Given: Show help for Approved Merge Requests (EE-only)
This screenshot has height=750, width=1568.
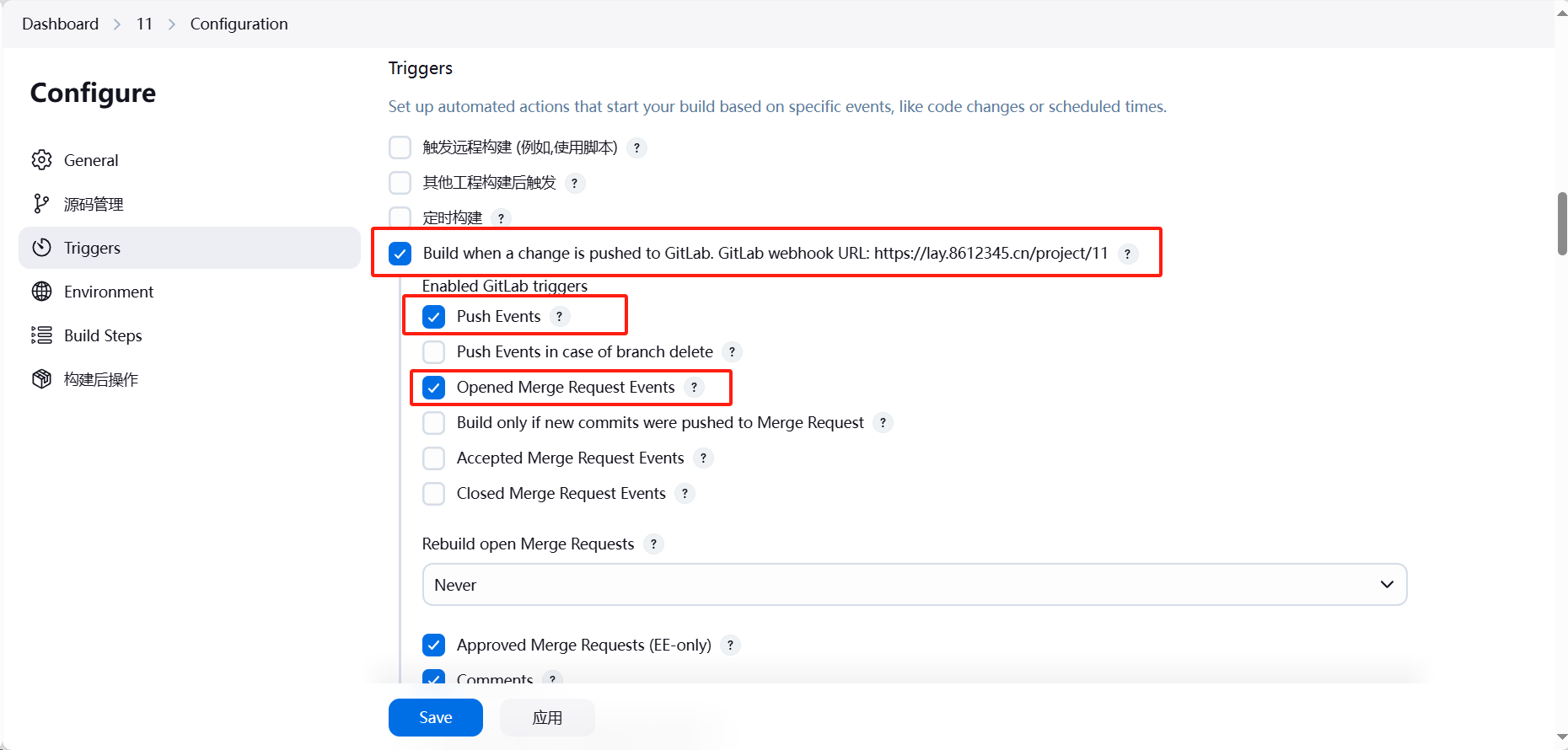Looking at the screenshot, I should click(x=730, y=646).
